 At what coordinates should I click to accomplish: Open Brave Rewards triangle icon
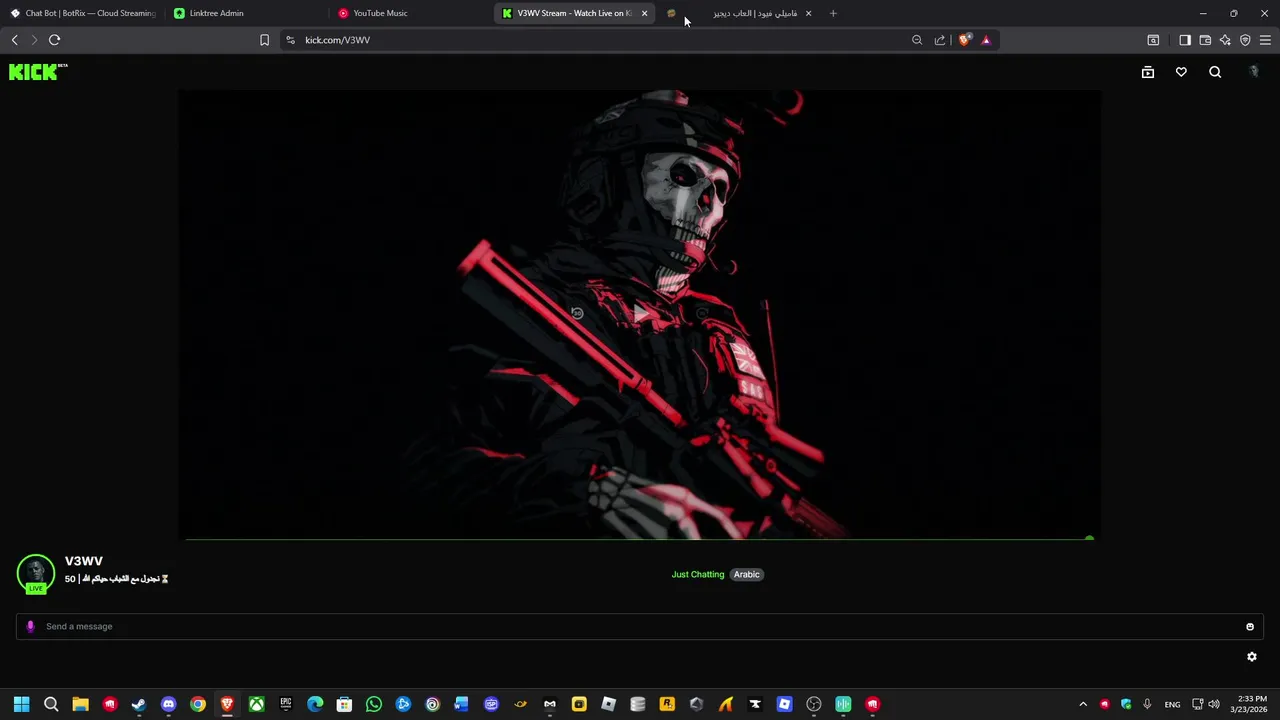(986, 40)
